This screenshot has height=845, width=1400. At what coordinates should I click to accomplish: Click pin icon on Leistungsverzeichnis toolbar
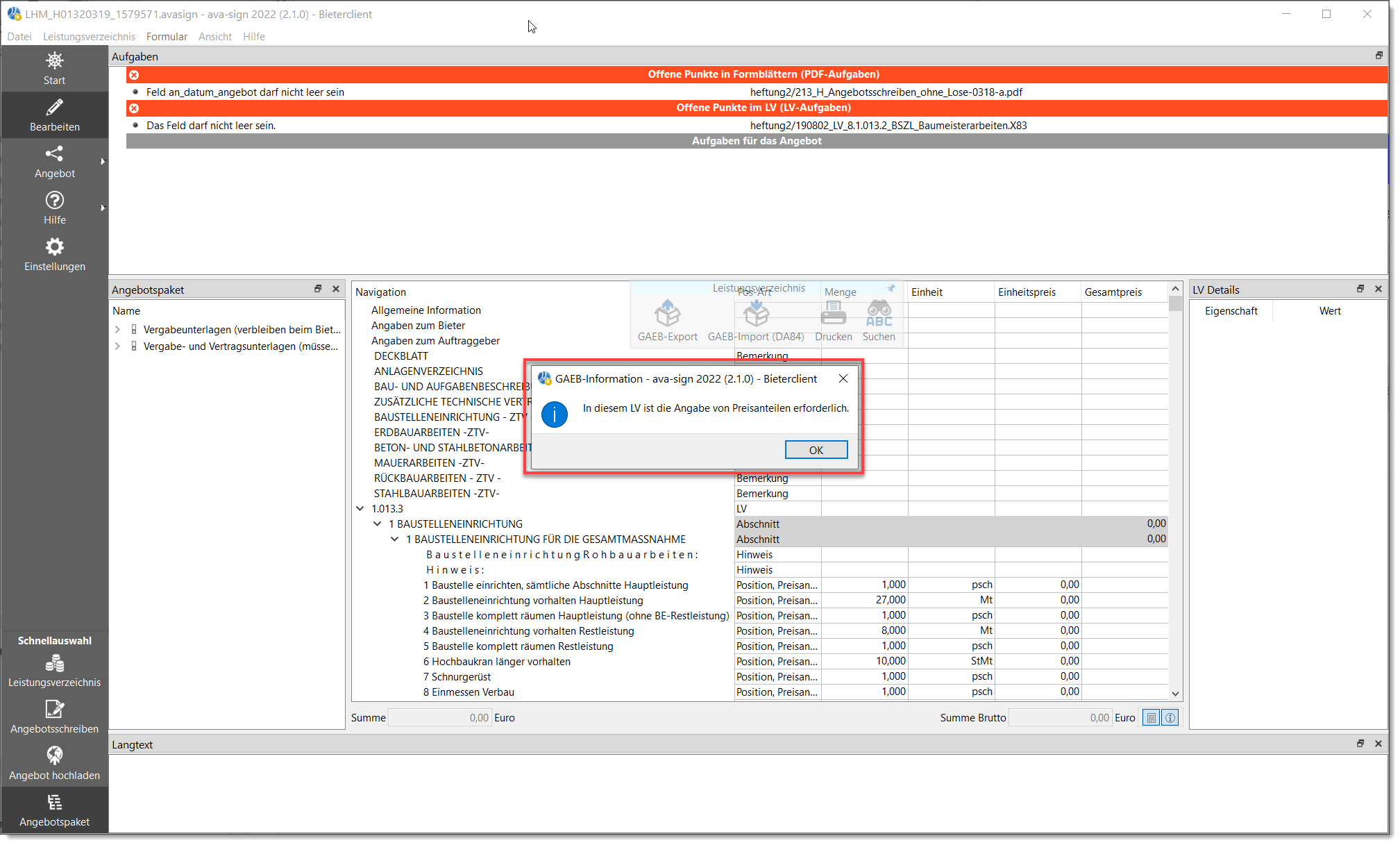click(x=891, y=288)
